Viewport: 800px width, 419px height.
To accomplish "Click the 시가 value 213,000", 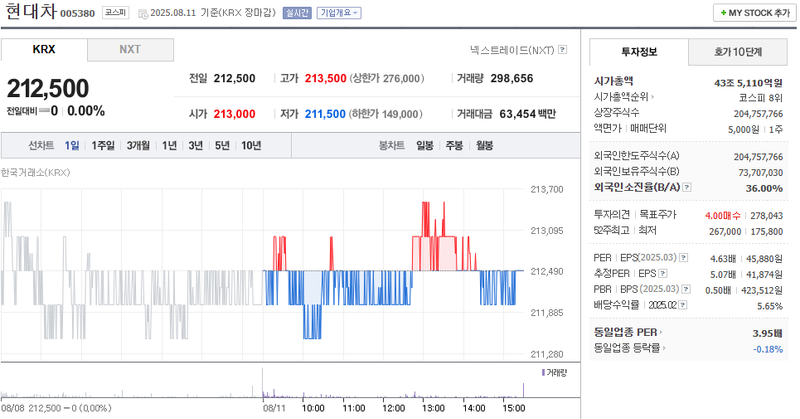I will tap(234, 114).
